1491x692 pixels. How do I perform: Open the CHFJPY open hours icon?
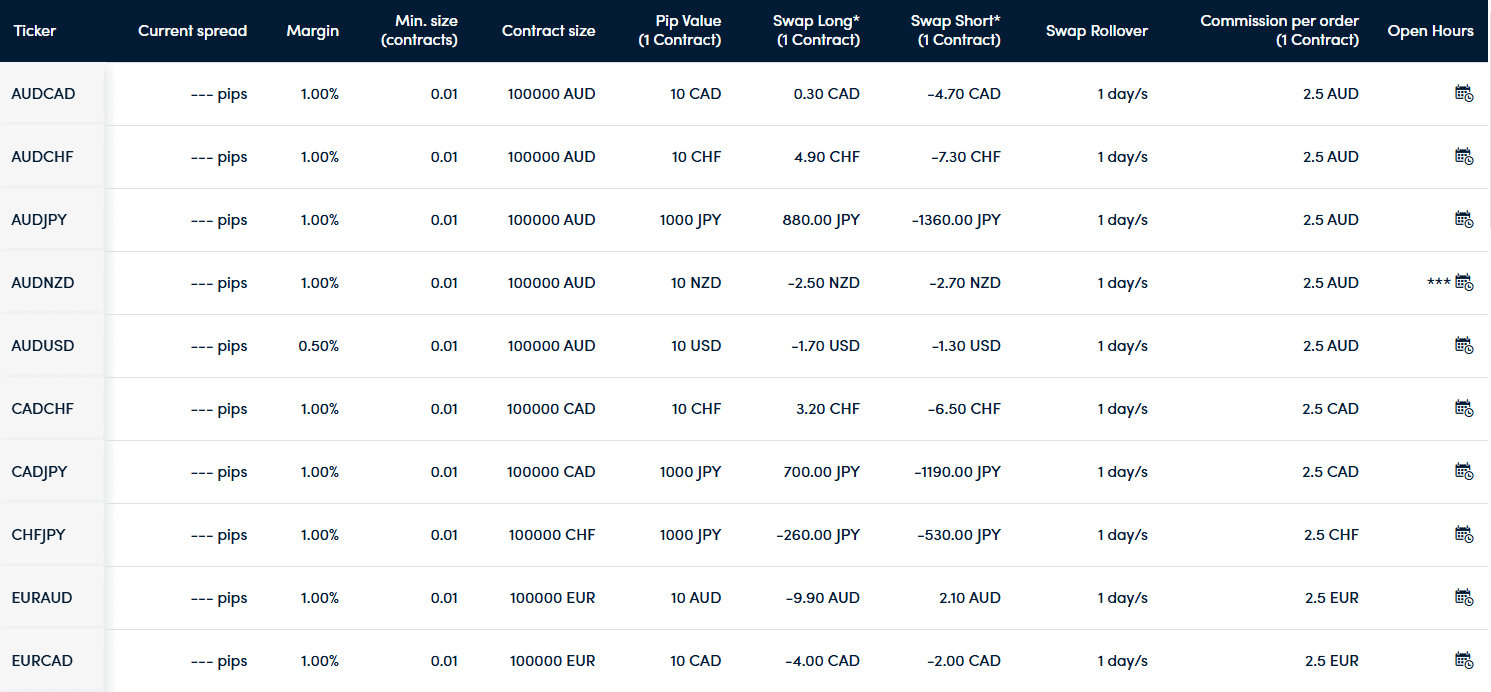(1464, 534)
